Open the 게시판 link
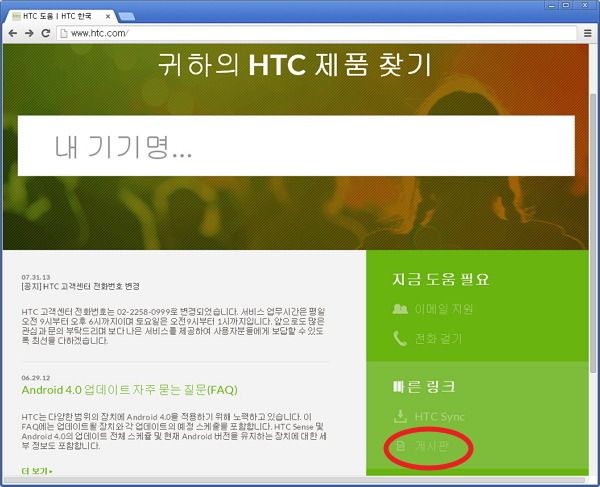This screenshot has width=600, height=487. pyautogui.click(x=432, y=446)
